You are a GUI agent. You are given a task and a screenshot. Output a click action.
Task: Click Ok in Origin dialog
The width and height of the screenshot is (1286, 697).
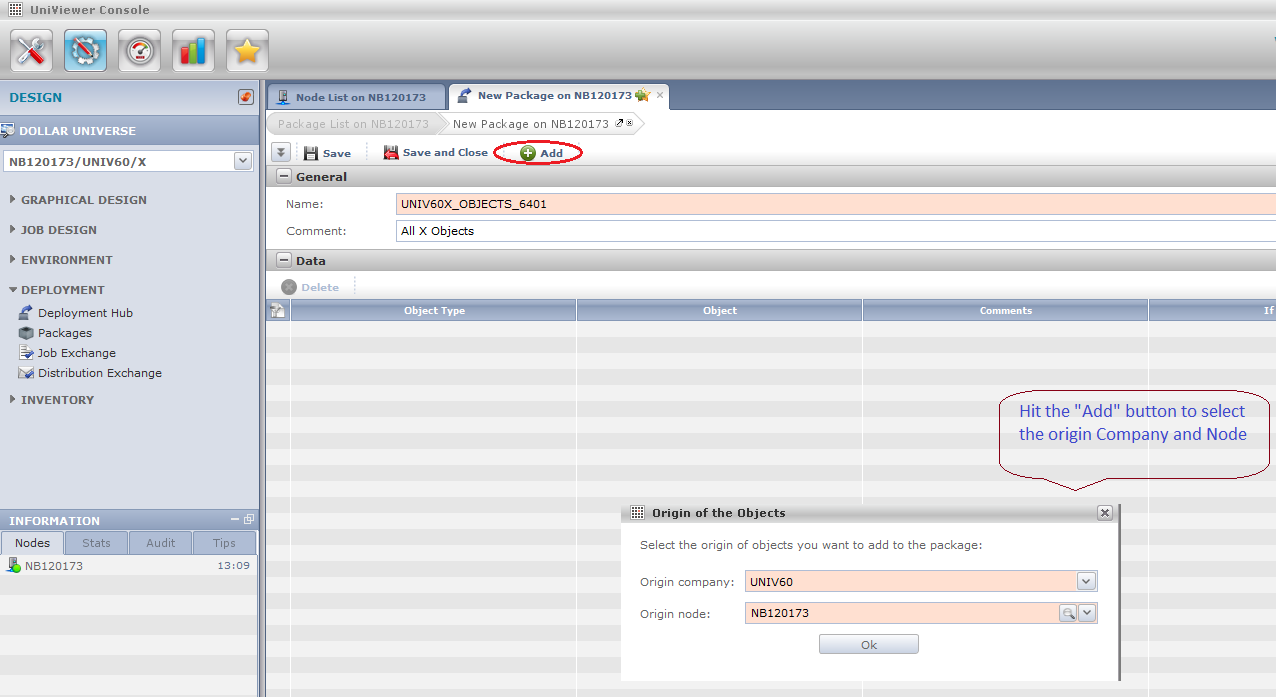[868, 645]
